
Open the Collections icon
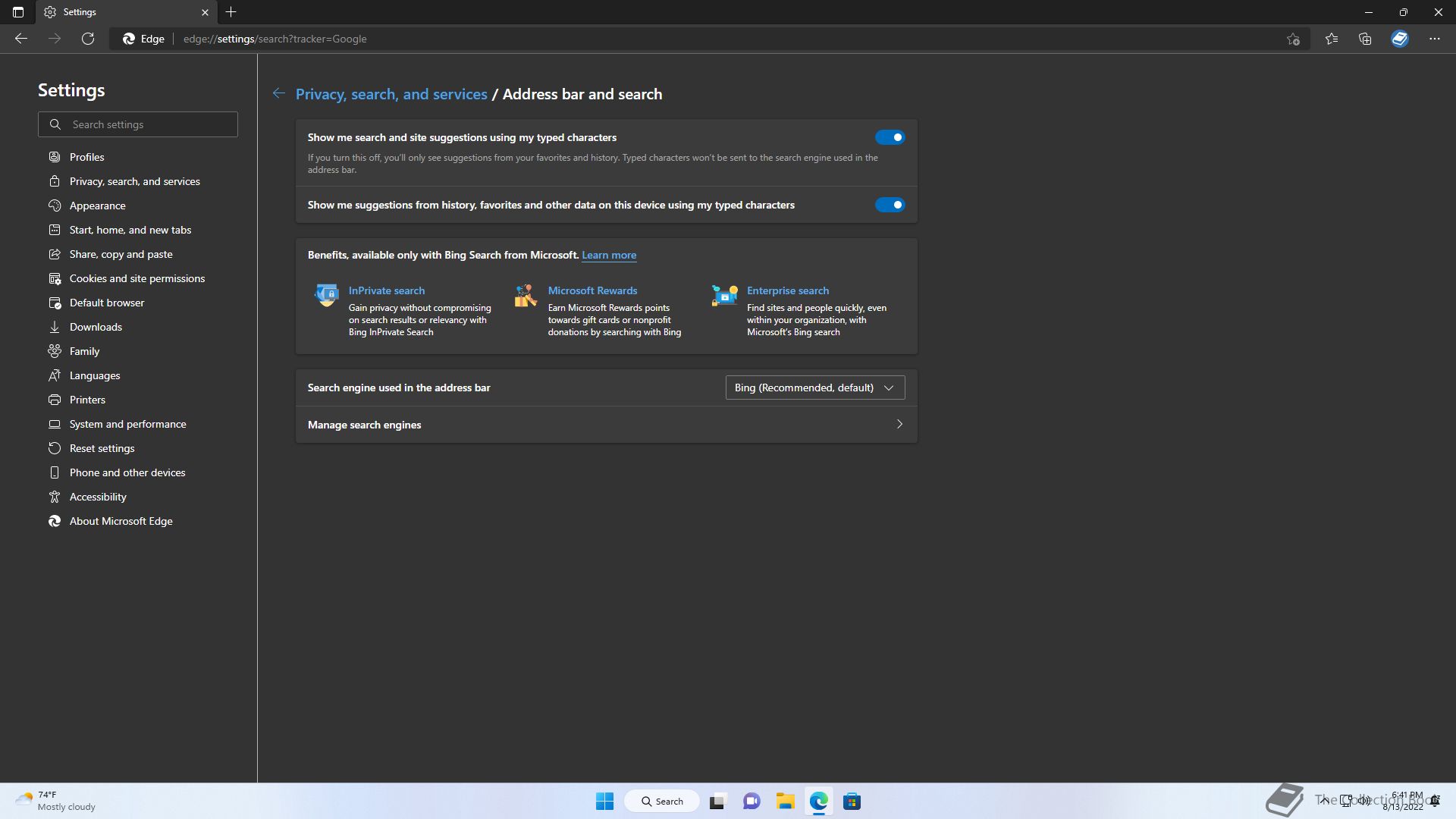point(1365,39)
